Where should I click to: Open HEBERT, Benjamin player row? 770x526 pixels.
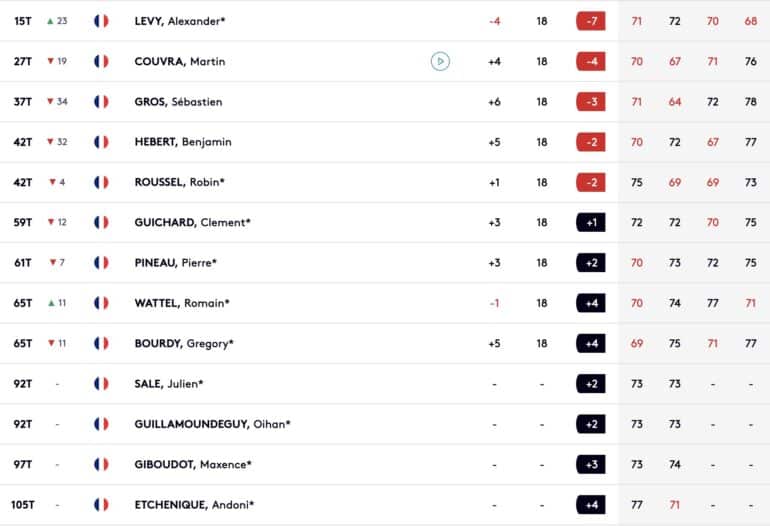point(385,142)
